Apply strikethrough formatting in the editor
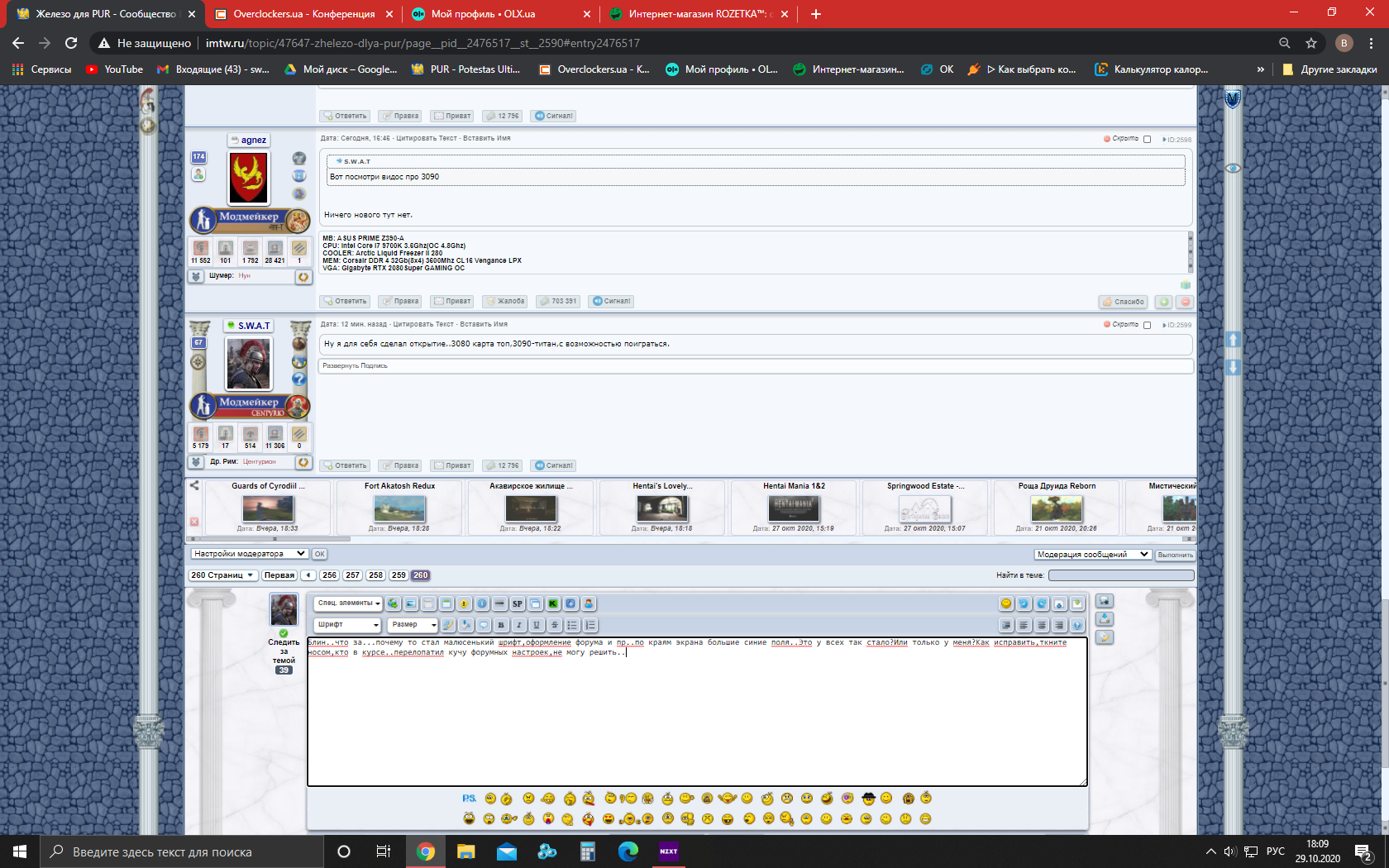 [555, 625]
